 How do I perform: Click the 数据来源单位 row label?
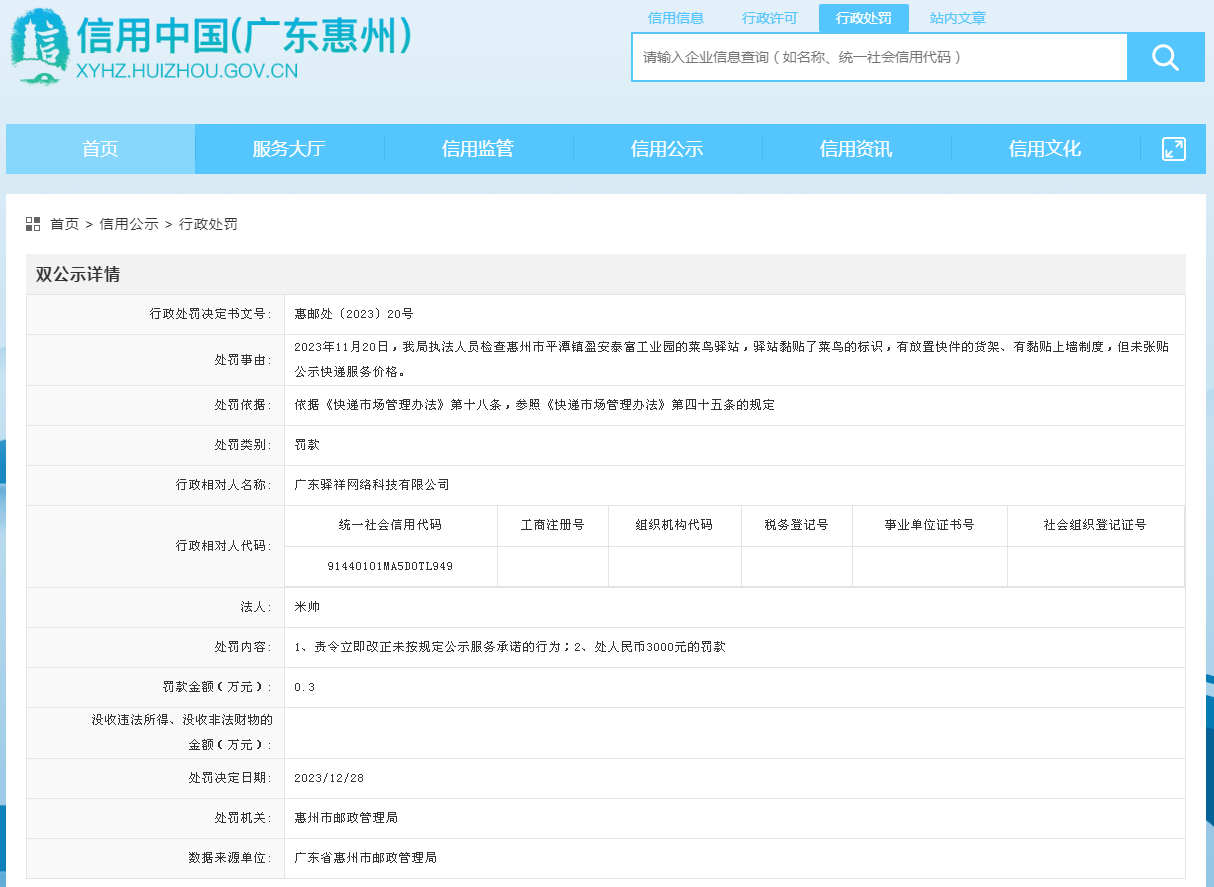pos(230,858)
